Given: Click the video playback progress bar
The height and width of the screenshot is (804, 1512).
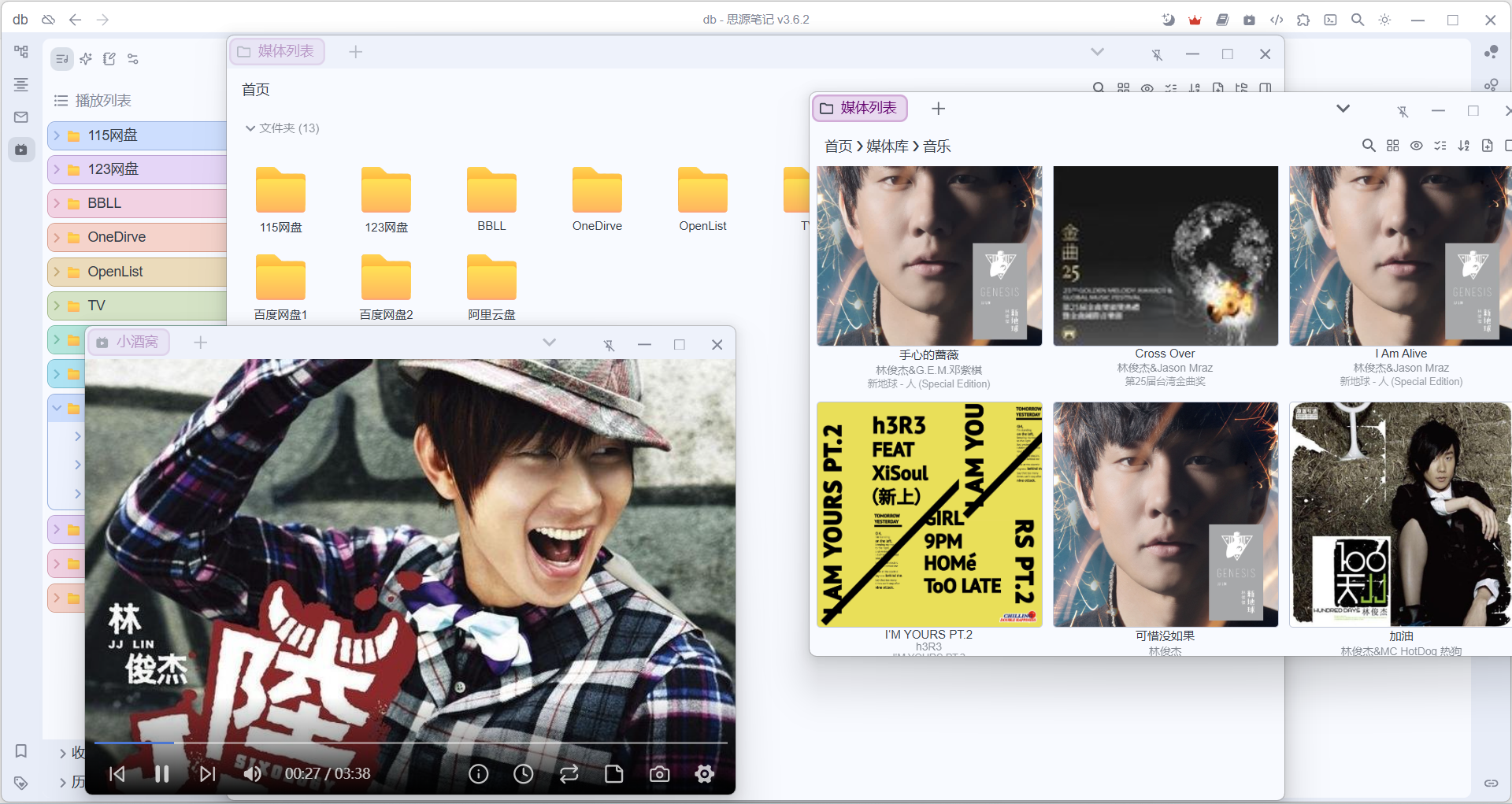Looking at the screenshot, I should (409, 743).
